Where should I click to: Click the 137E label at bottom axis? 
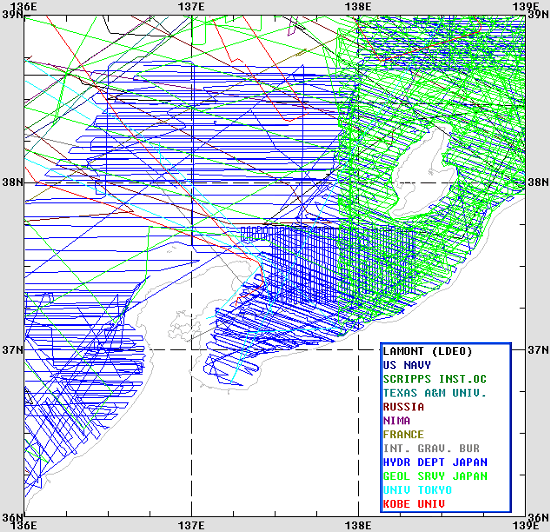(192, 526)
